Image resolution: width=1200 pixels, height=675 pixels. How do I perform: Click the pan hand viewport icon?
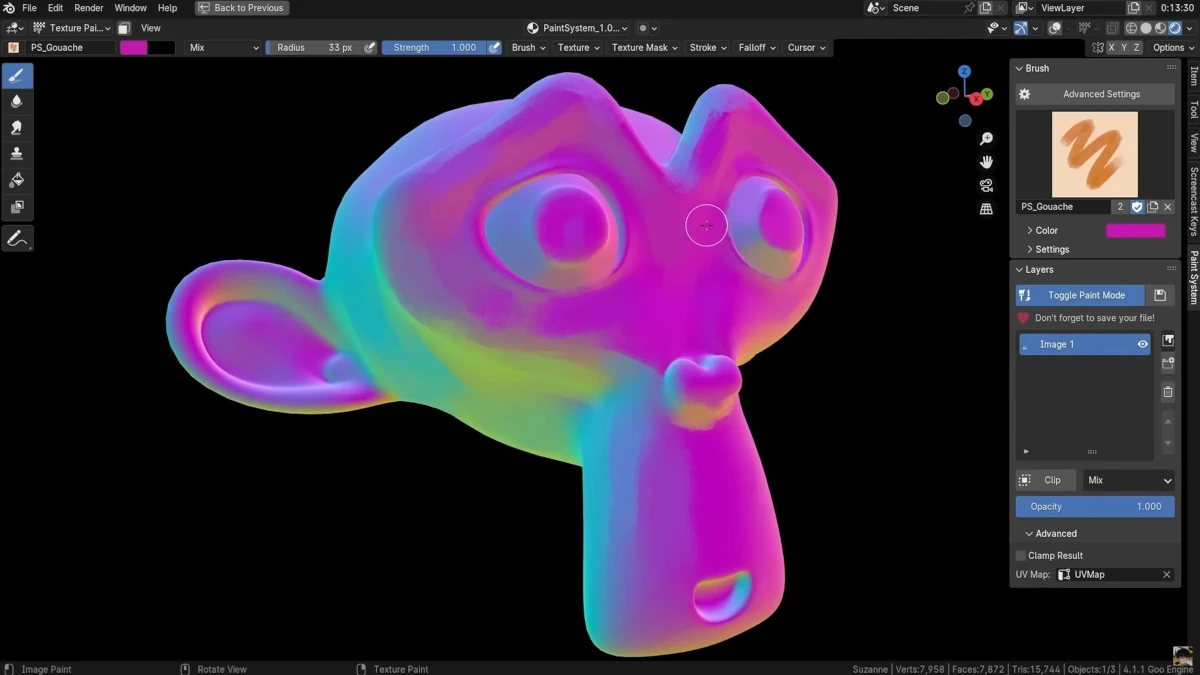[x=986, y=162]
